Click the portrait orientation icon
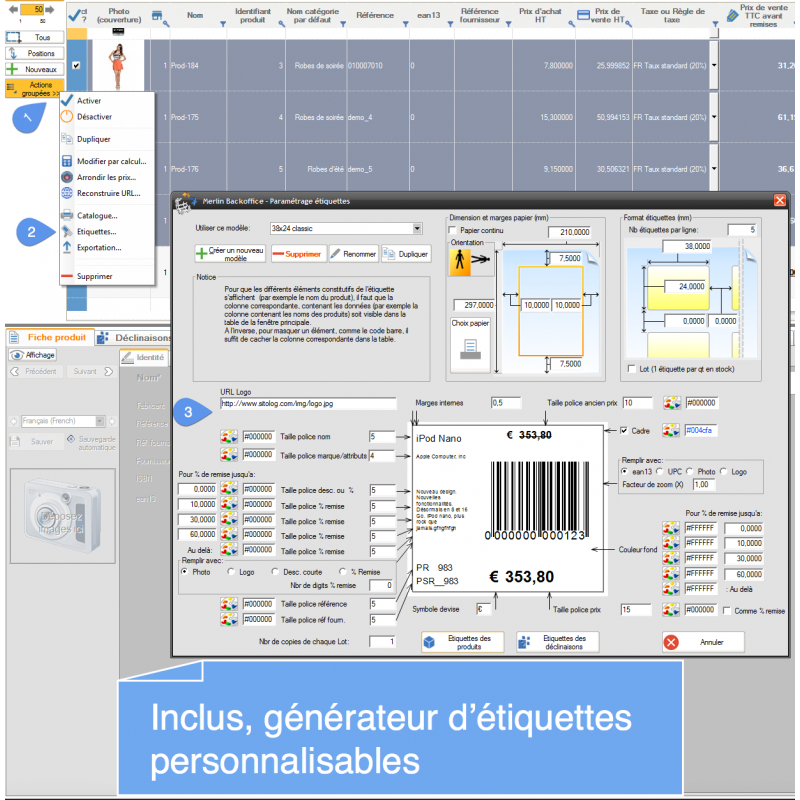Viewport: 800px width, 800px height. (460, 263)
